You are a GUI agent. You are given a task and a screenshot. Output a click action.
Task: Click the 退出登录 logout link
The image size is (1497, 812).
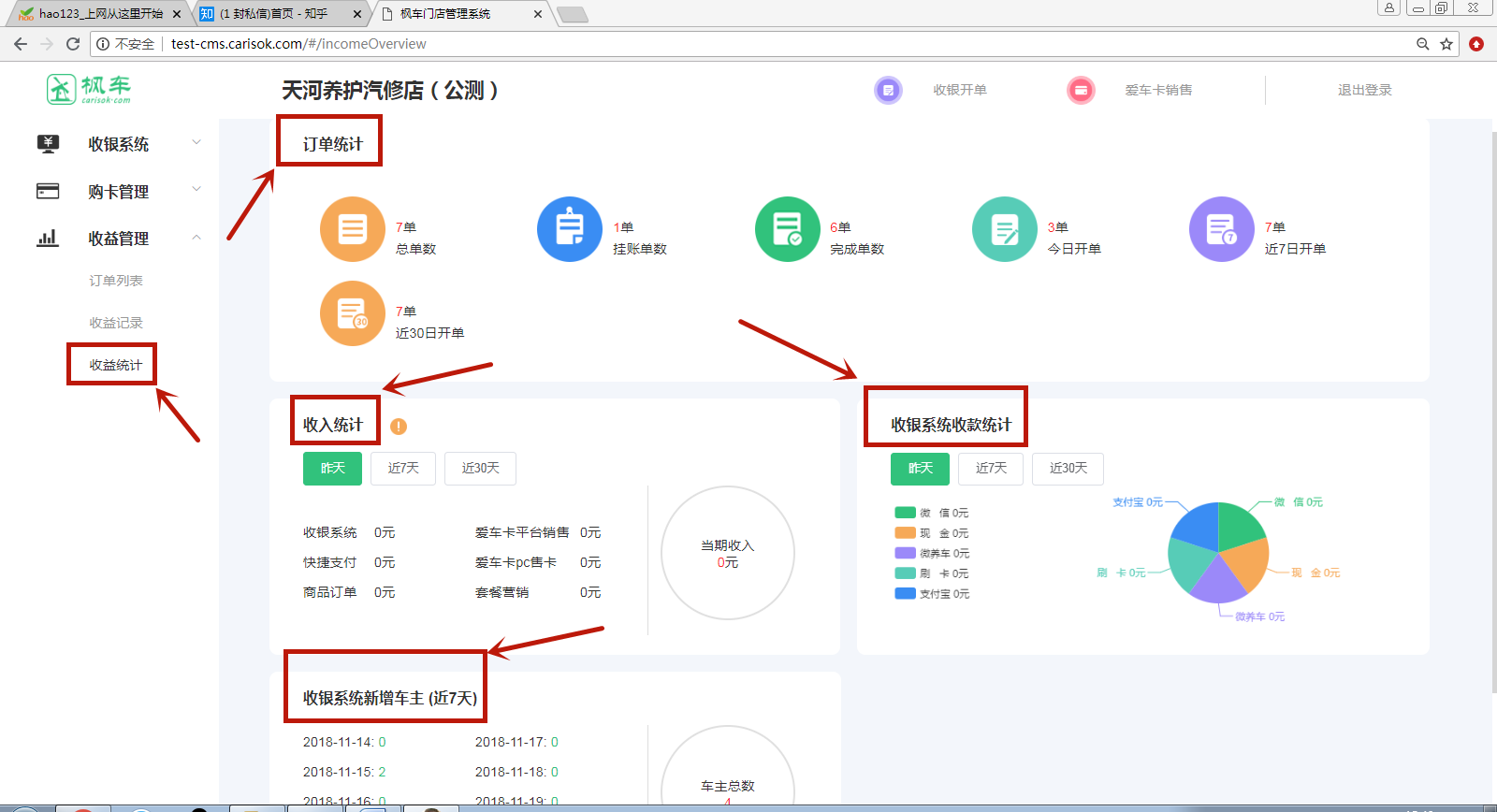(x=1364, y=91)
